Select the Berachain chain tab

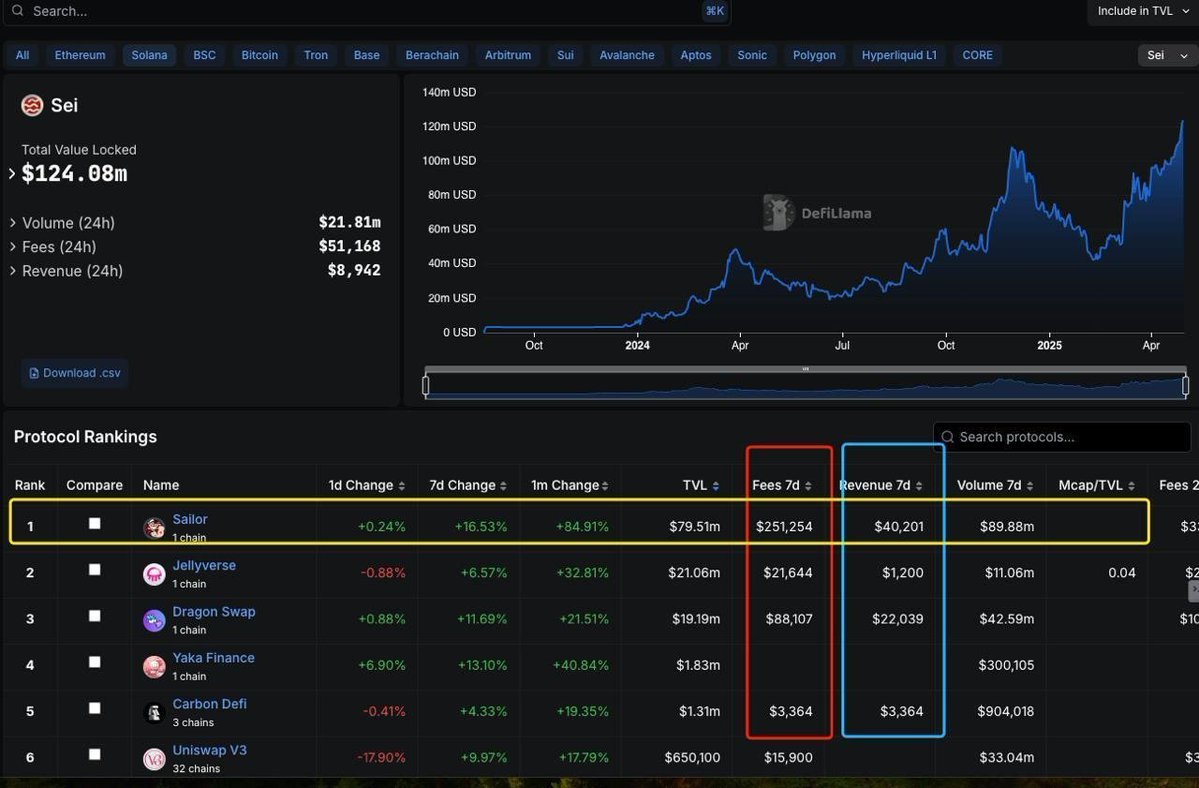click(432, 55)
